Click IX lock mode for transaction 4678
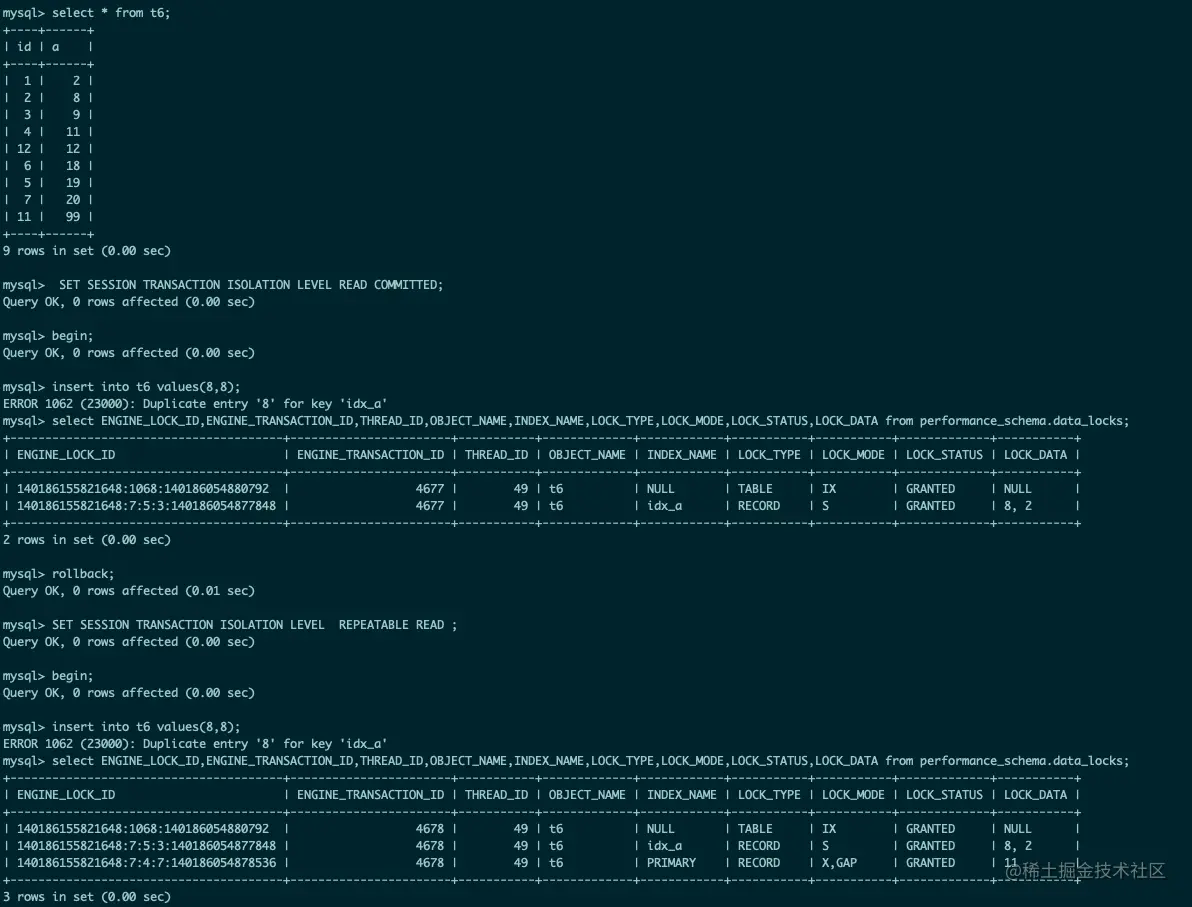Viewport: 1192px width, 907px height. [829, 829]
